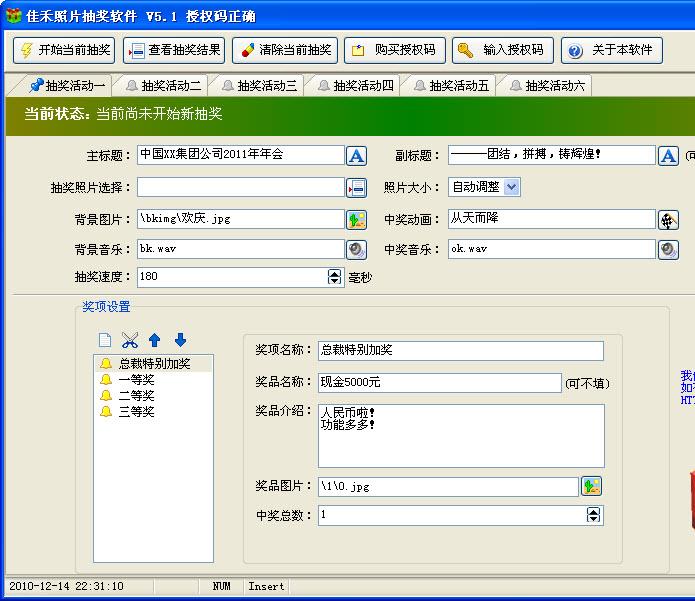Open the 照片大小 dropdown
The width and height of the screenshot is (695, 601).
(512, 187)
